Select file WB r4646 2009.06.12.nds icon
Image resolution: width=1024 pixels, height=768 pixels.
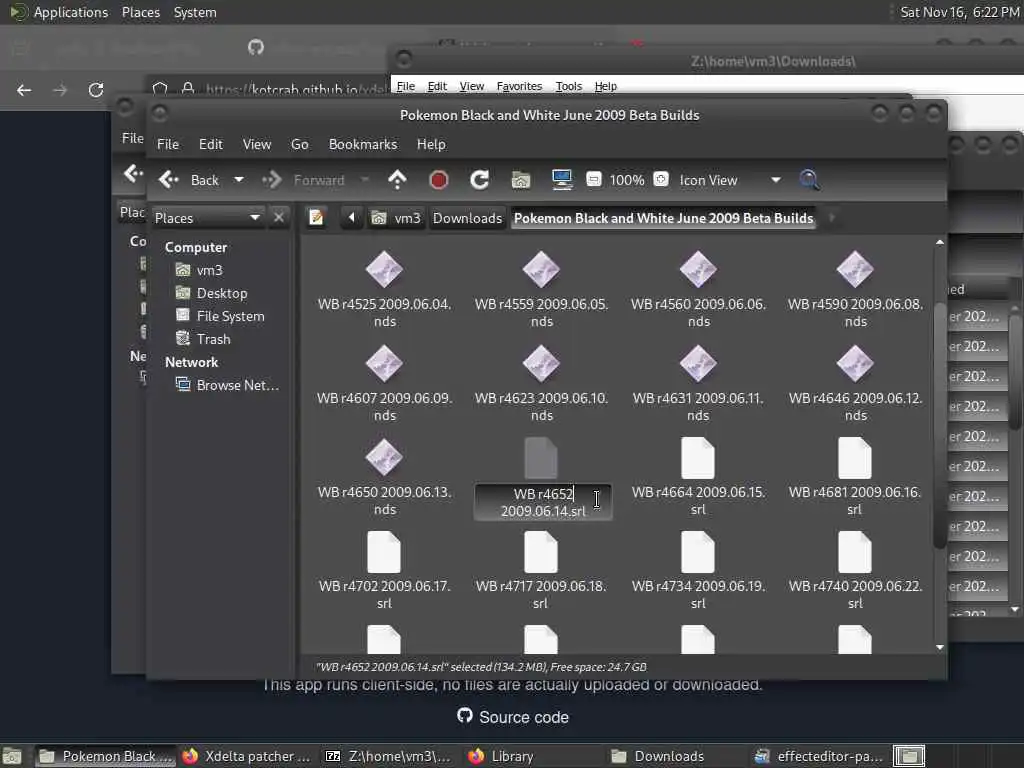(855, 362)
